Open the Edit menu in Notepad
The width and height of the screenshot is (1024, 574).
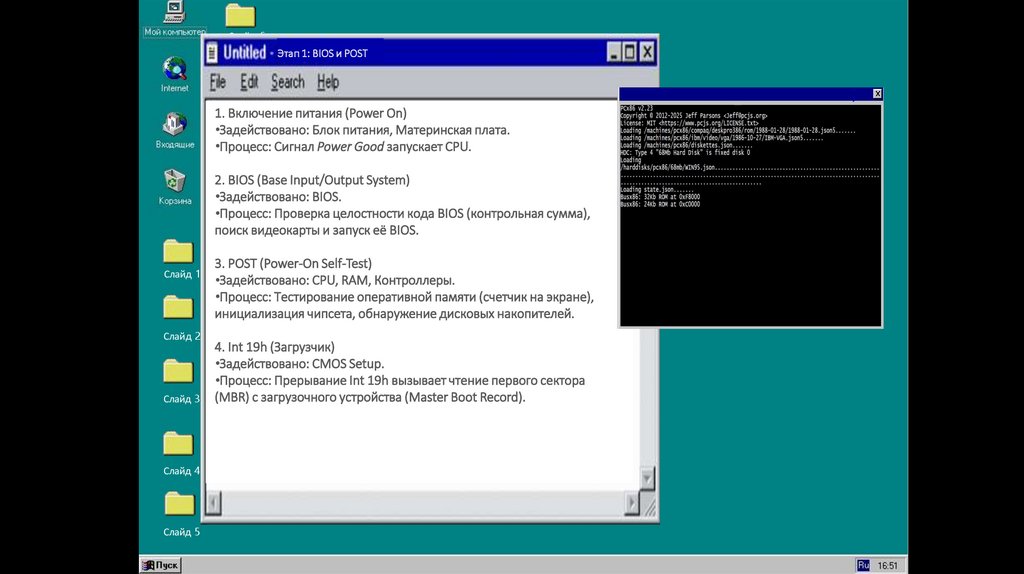pos(249,82)
